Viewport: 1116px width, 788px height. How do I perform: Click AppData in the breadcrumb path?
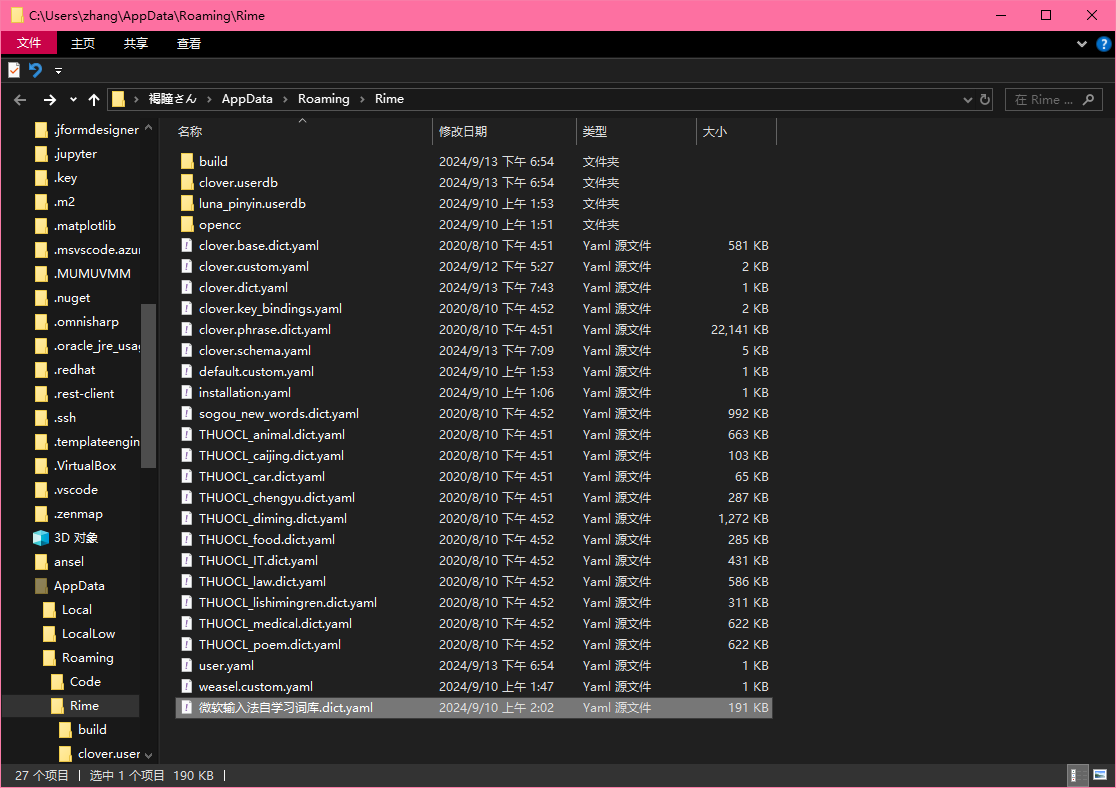247,99
